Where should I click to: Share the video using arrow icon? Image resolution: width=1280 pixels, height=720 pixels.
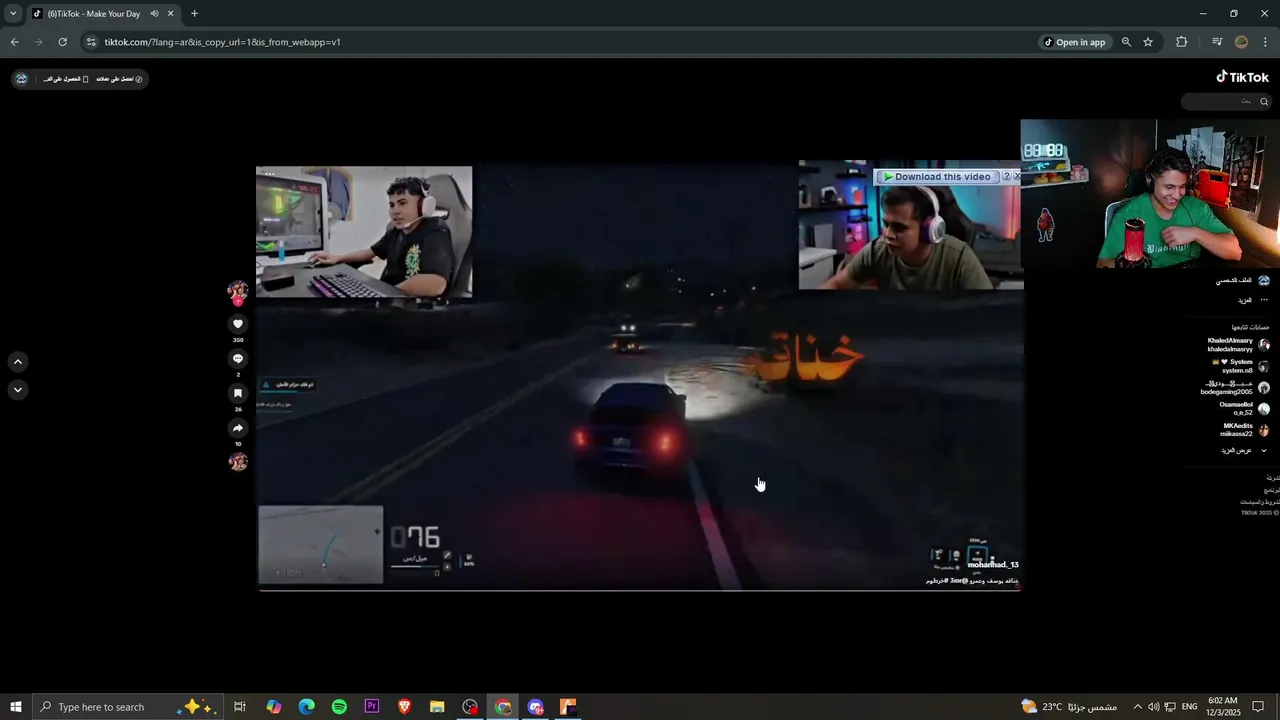238,428
